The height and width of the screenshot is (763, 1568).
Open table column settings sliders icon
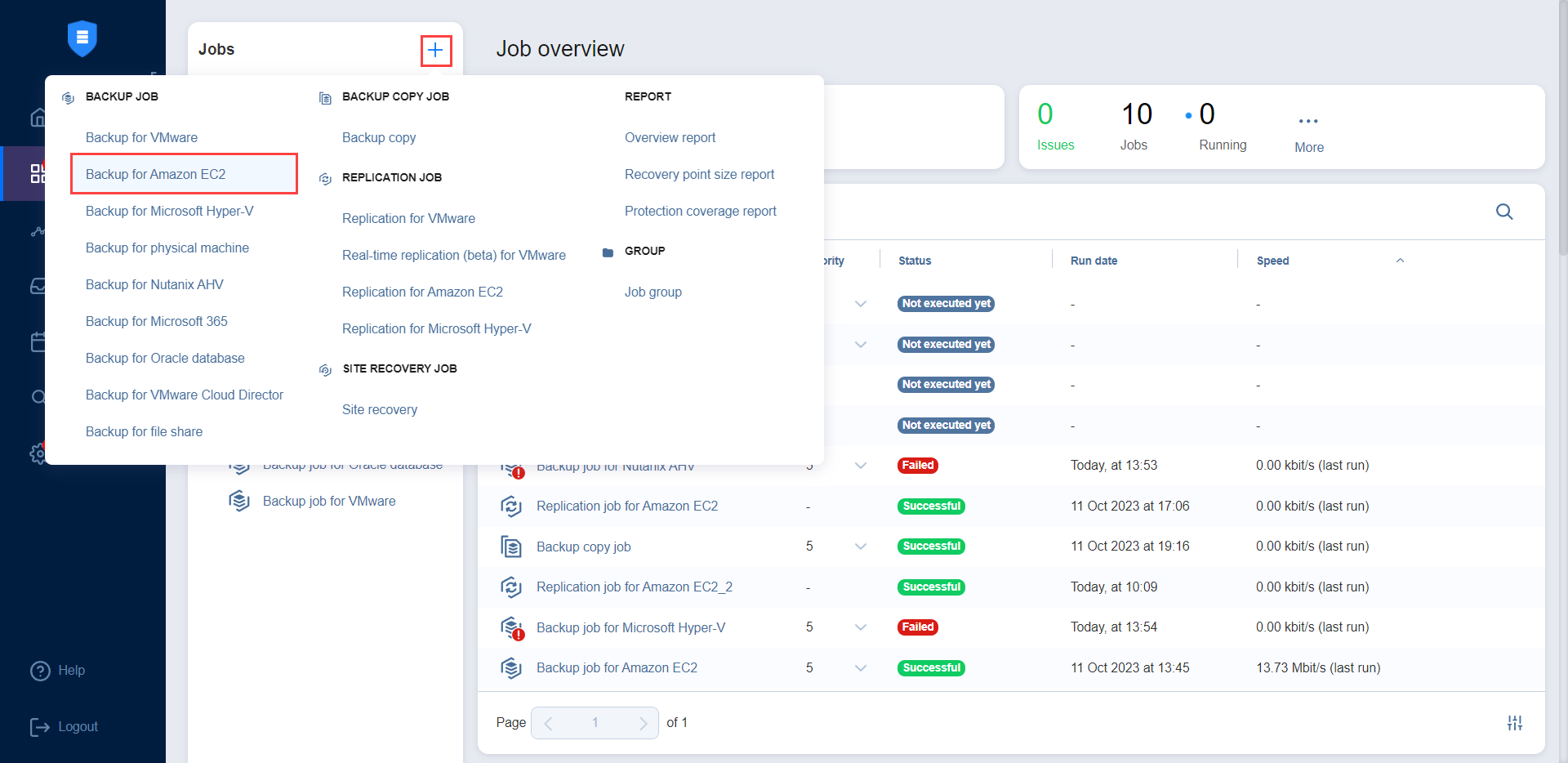pos(1514,723)
